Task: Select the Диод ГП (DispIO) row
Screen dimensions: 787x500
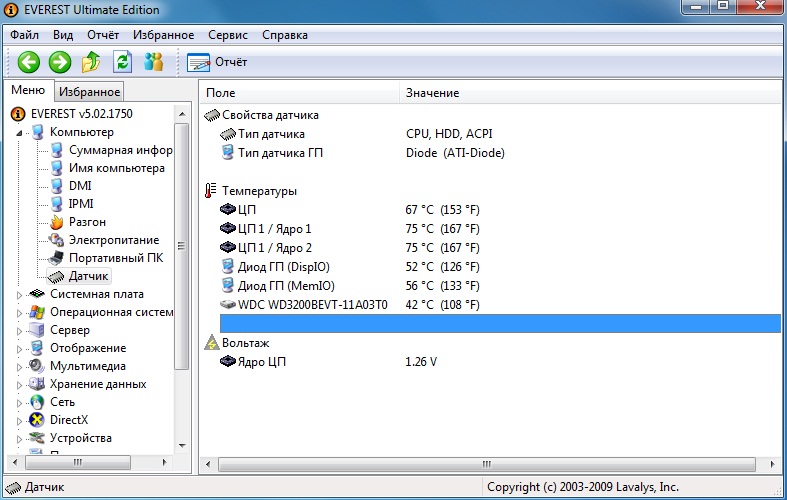Action: pyautogui.click(x=492, y=267)
